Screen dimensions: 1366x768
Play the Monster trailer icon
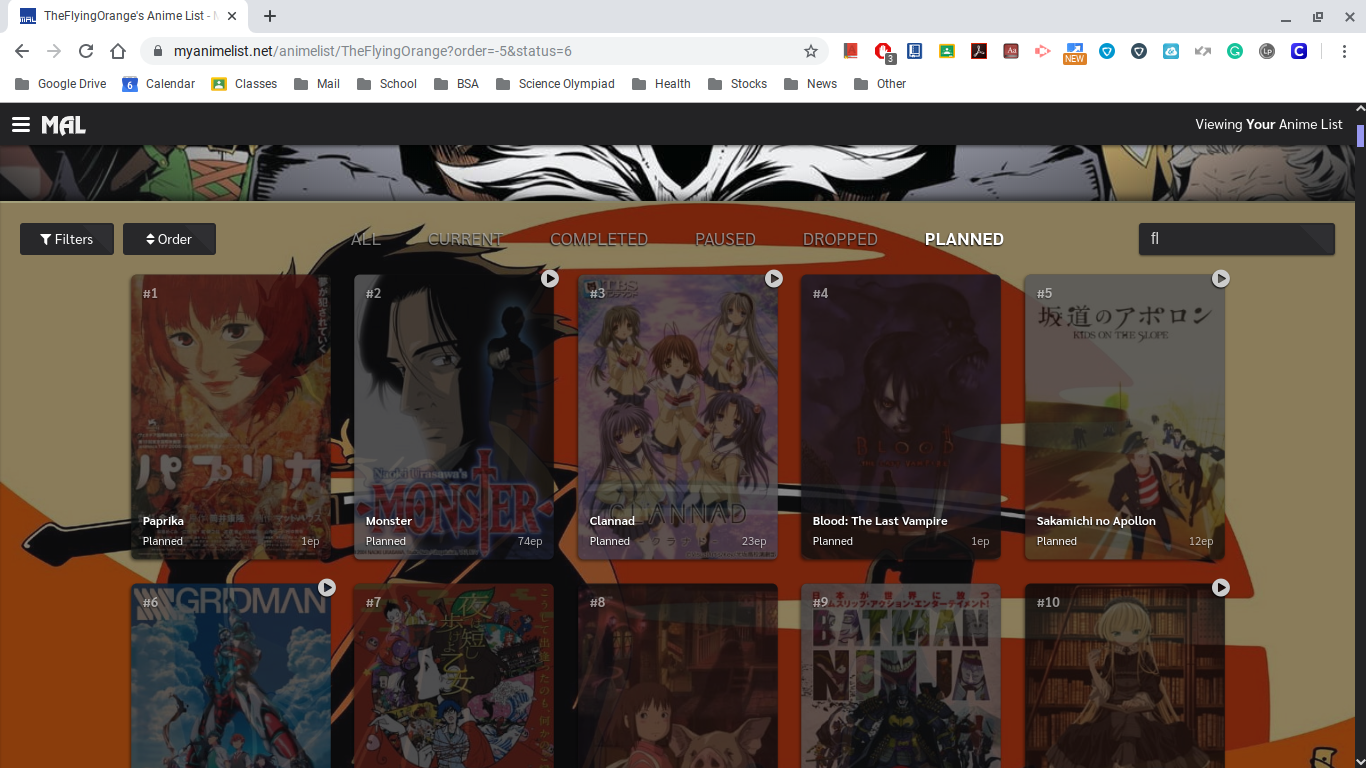pyautogui.click(x=550, y=278)
